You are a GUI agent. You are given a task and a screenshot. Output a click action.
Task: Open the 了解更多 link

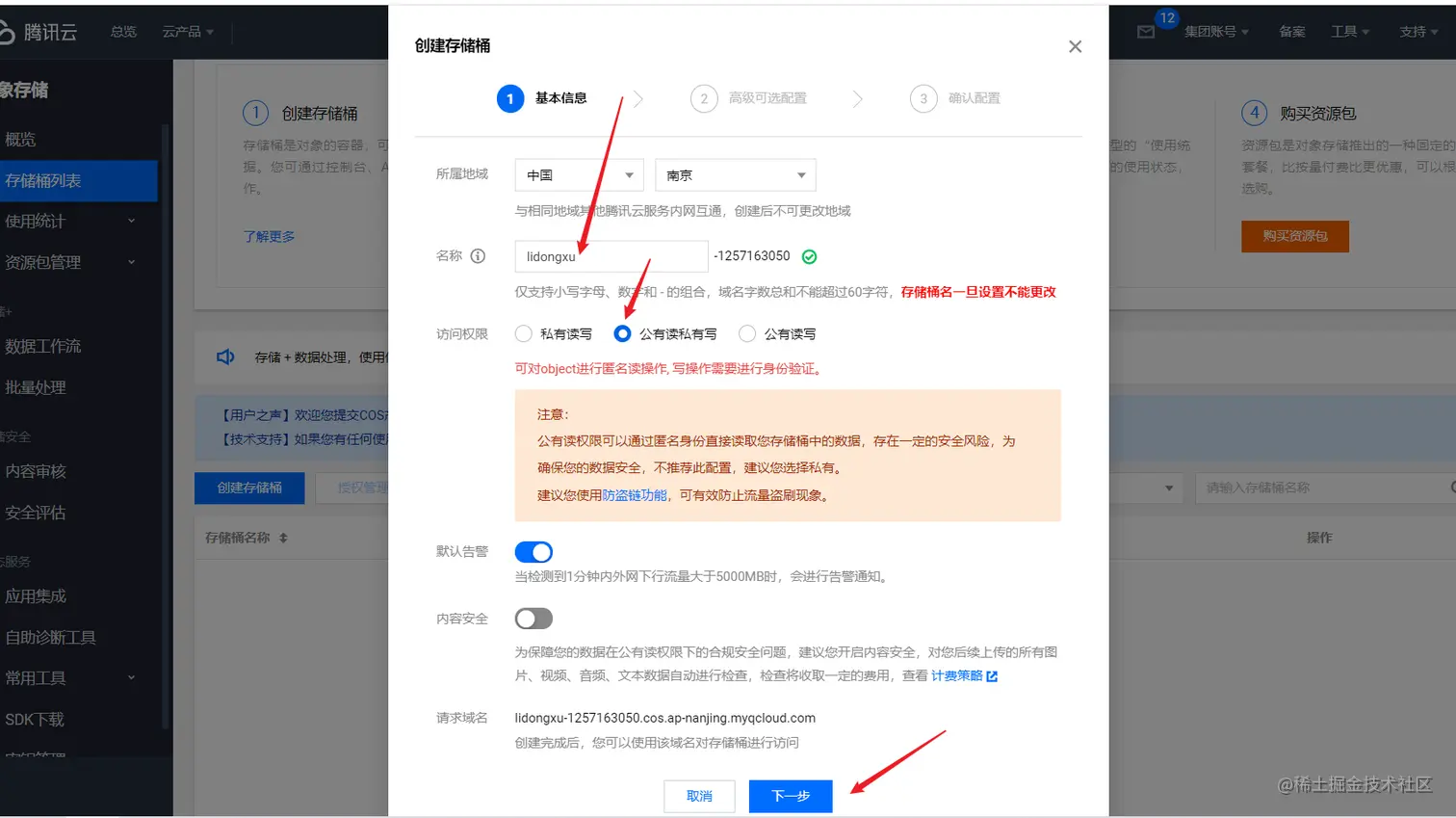(269, 236)
